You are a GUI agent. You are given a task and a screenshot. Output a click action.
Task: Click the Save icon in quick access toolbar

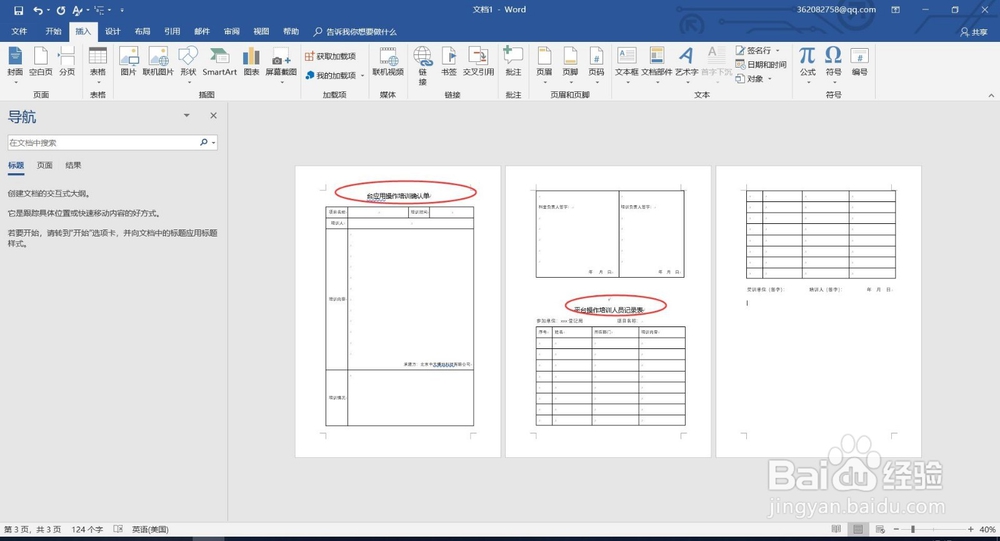point(18,10)
